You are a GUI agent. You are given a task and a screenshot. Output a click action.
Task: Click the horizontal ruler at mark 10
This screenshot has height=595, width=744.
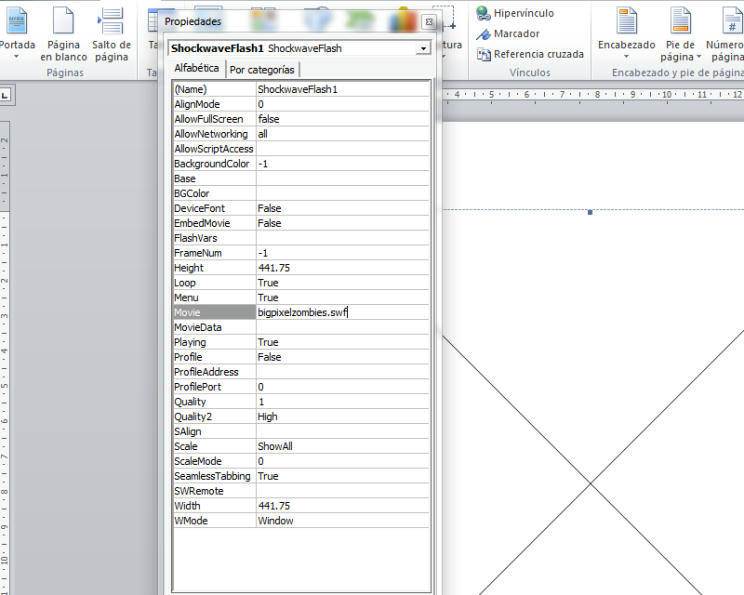[667, 94]
